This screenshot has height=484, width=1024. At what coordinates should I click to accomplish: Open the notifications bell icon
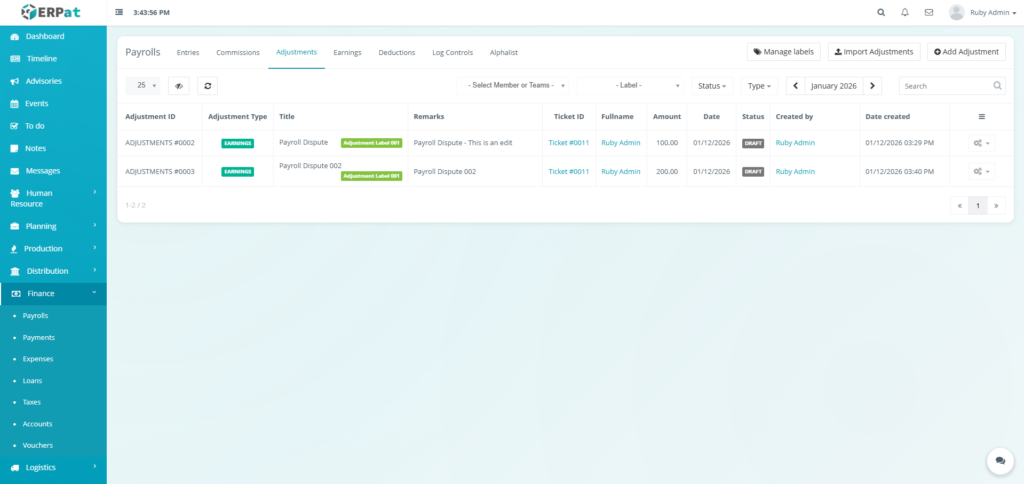(x=905, y=13)
